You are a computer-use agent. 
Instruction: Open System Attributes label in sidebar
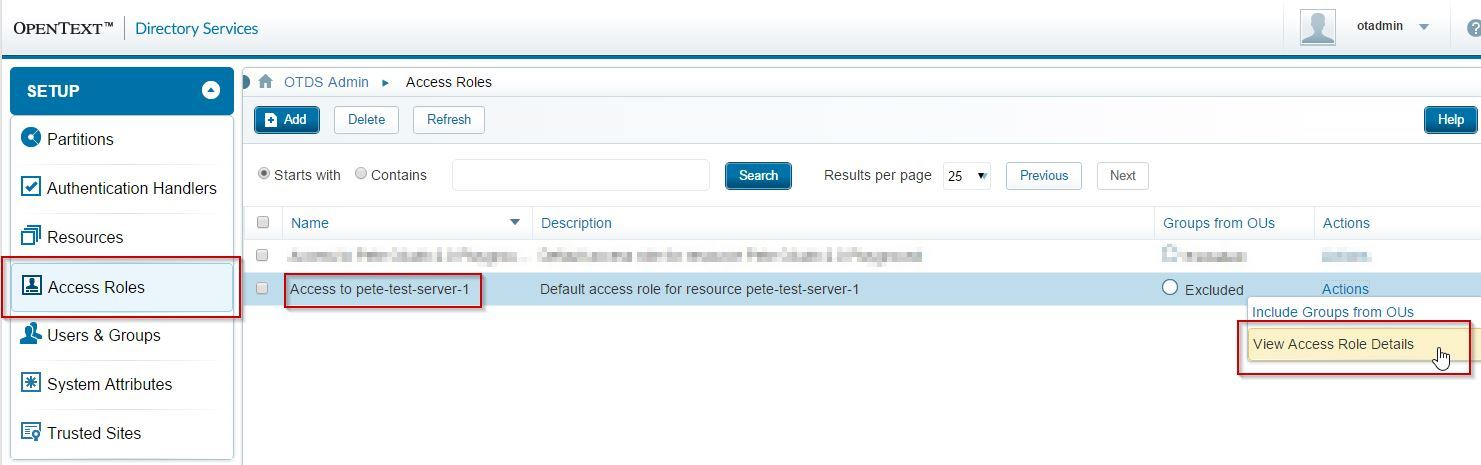pyautogui.click(x=110, y=384)
